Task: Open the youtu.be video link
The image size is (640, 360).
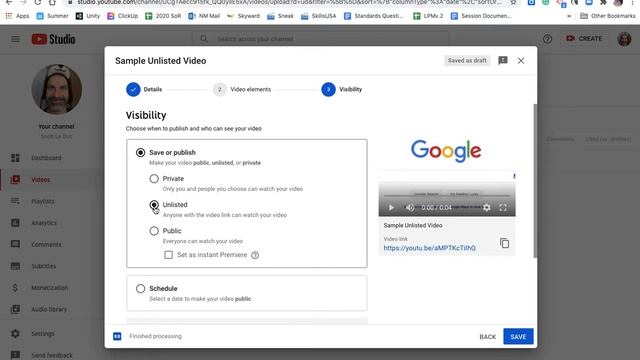Action: coord(429,248)
